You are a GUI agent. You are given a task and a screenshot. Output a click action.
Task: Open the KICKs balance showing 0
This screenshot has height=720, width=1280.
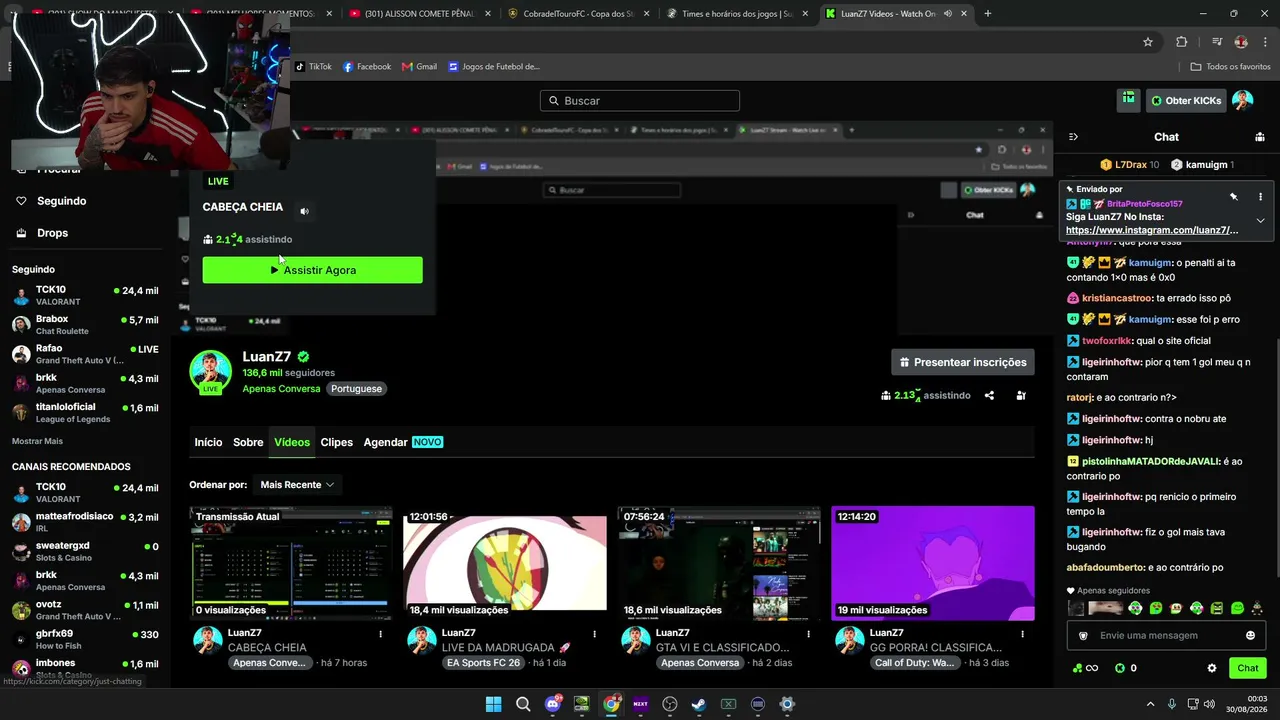(1126, 668)
